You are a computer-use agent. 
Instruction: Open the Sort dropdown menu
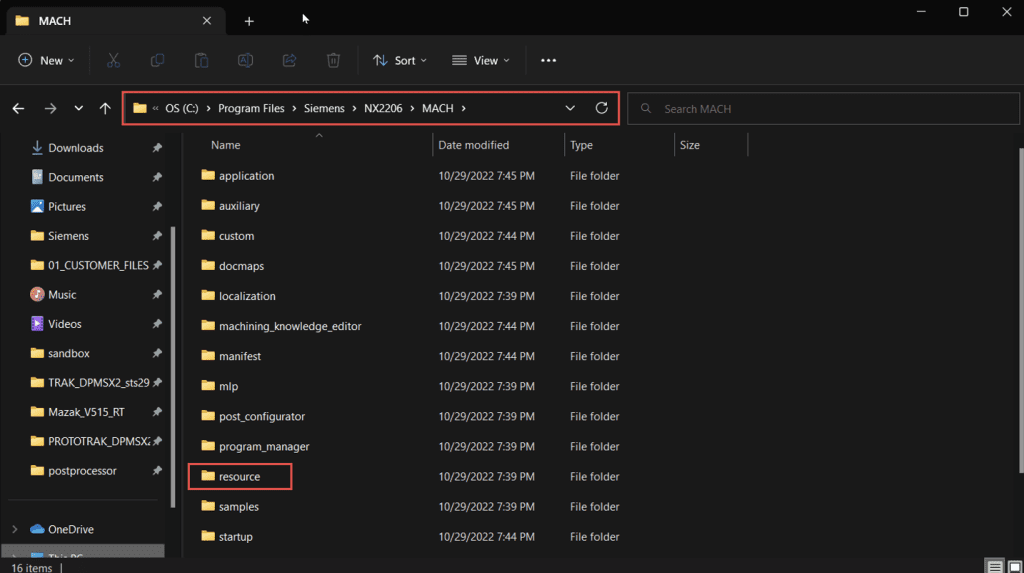[400, 60]
